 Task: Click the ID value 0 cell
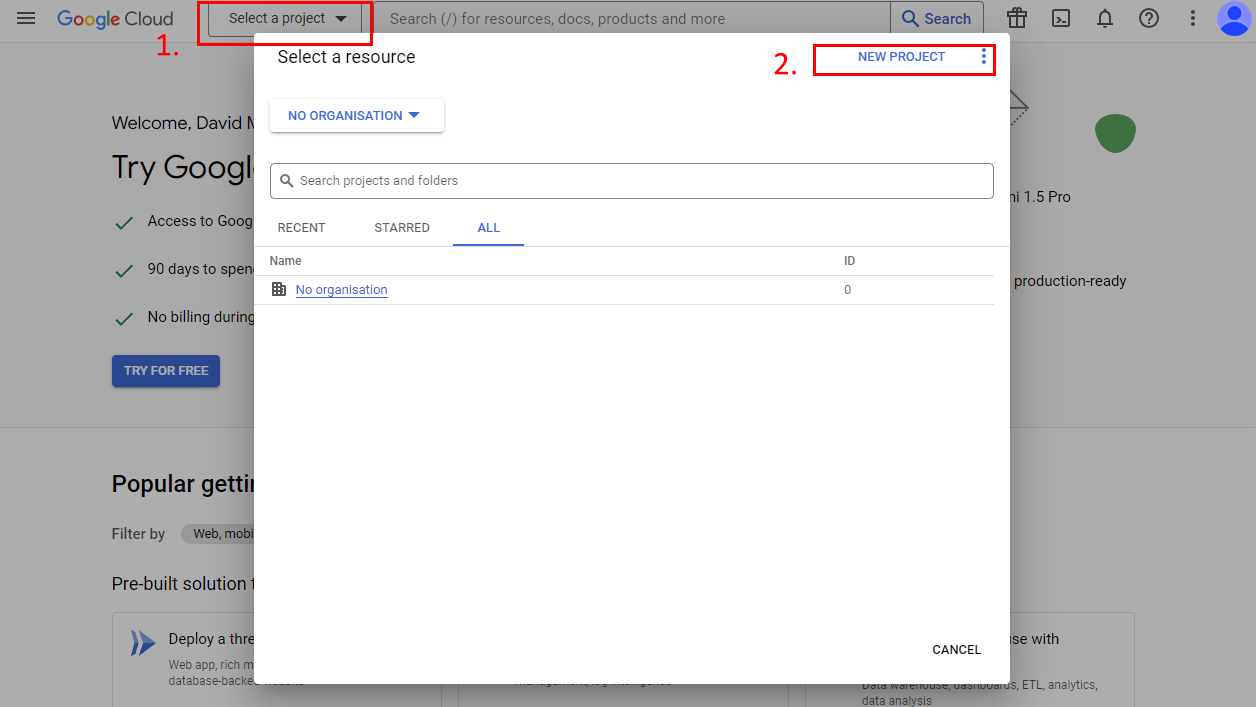click(x=847, y=290)
